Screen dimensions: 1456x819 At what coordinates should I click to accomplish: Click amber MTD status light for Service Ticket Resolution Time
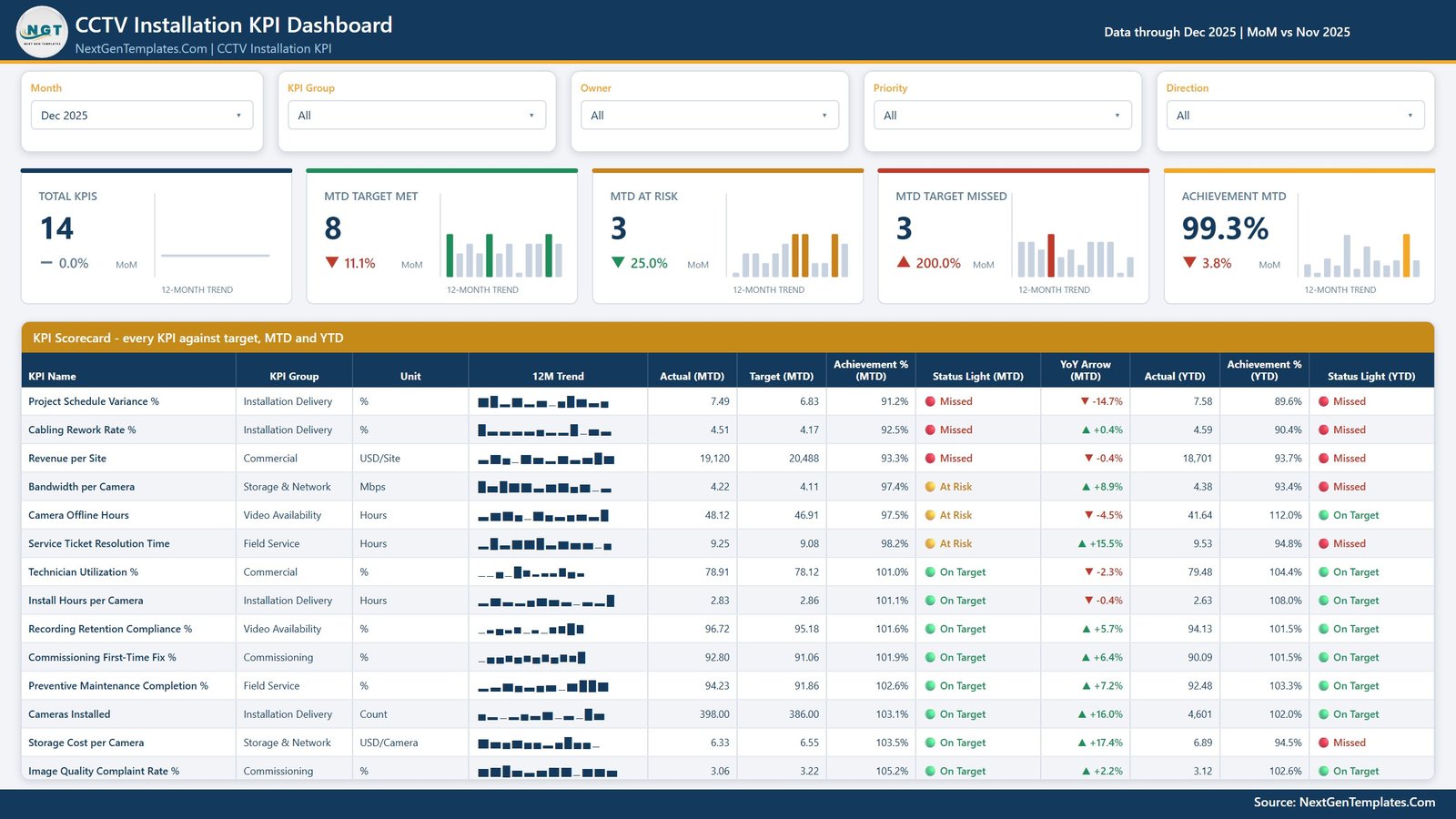coord(931,543)
